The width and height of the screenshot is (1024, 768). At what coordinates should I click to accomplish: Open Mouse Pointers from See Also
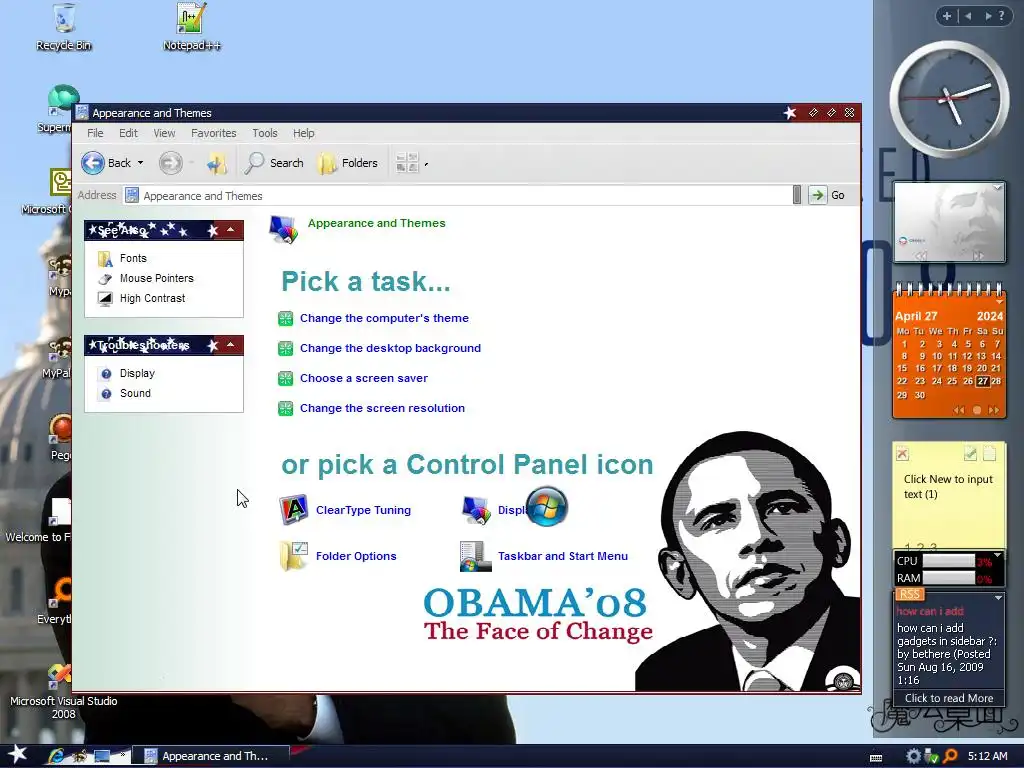(x=157, y=278)
